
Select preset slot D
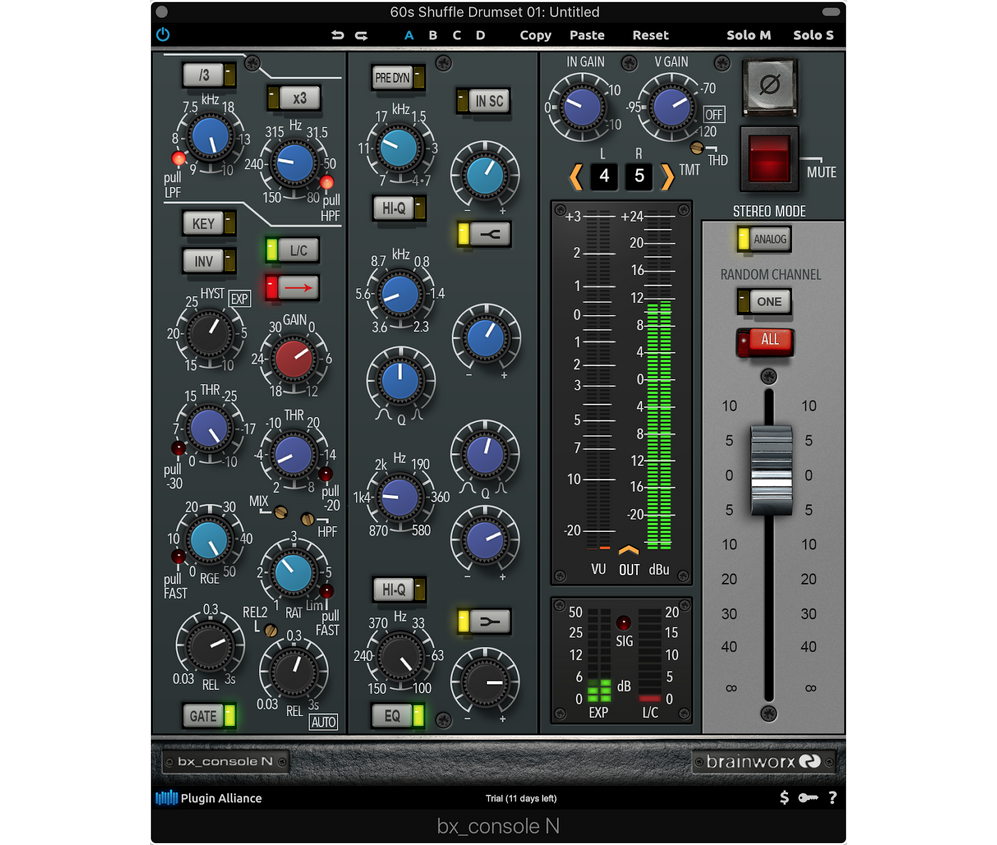481,36
